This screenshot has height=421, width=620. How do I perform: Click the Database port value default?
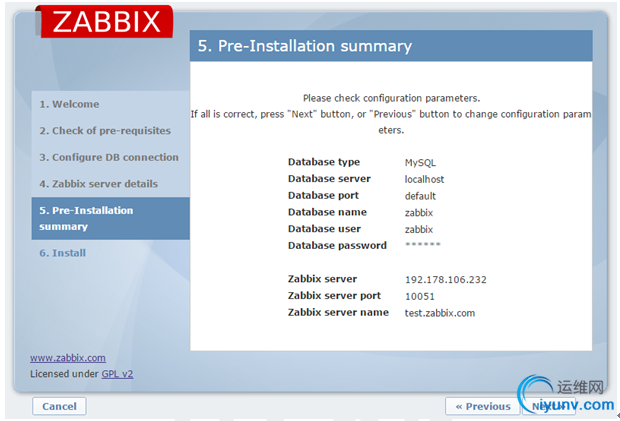420,196
